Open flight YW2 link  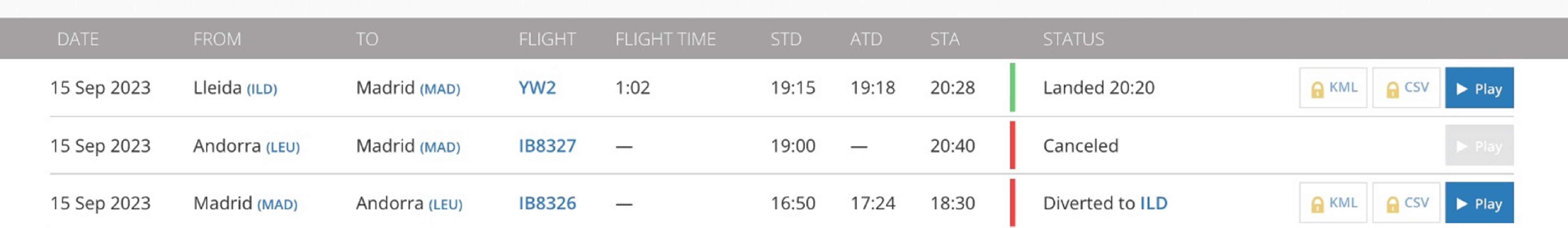click(537, 88)
